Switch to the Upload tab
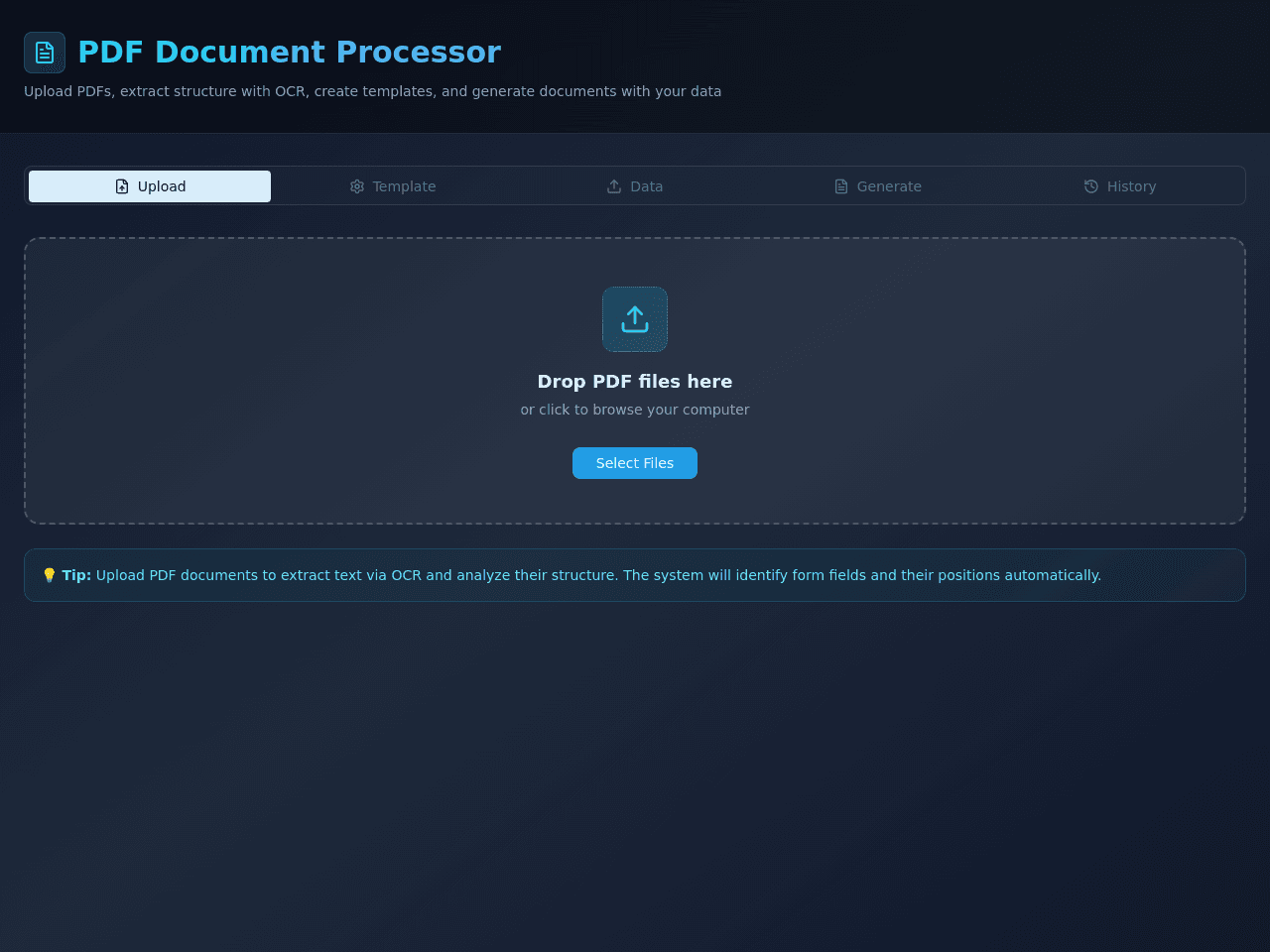 coord(150,186)
